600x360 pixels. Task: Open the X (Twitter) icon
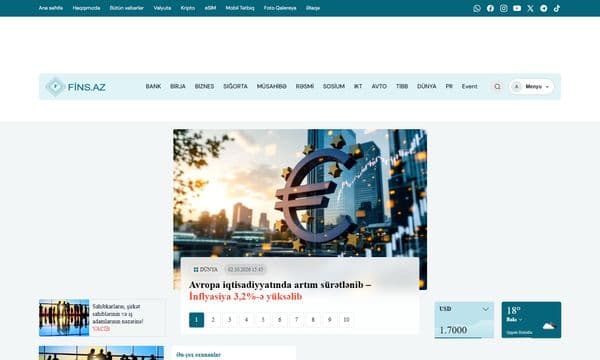pos(530,8)
